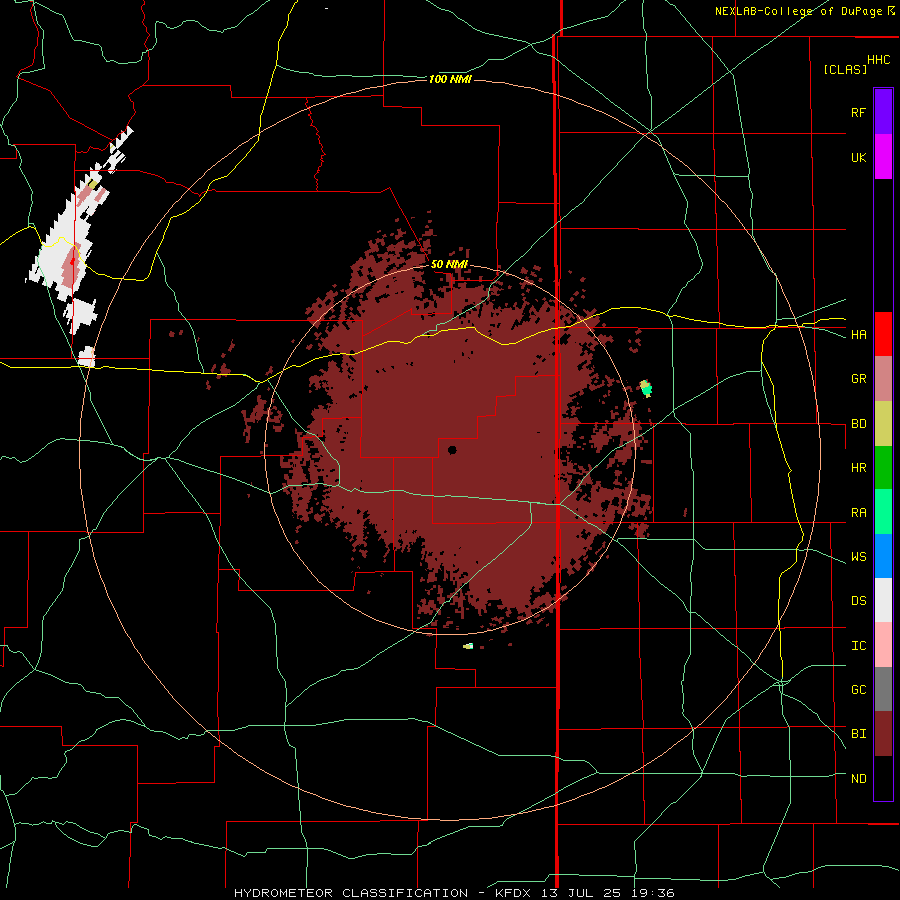Click the HR legend label
The height and width of the screenshot is (900, 900).
click(858, 468)
